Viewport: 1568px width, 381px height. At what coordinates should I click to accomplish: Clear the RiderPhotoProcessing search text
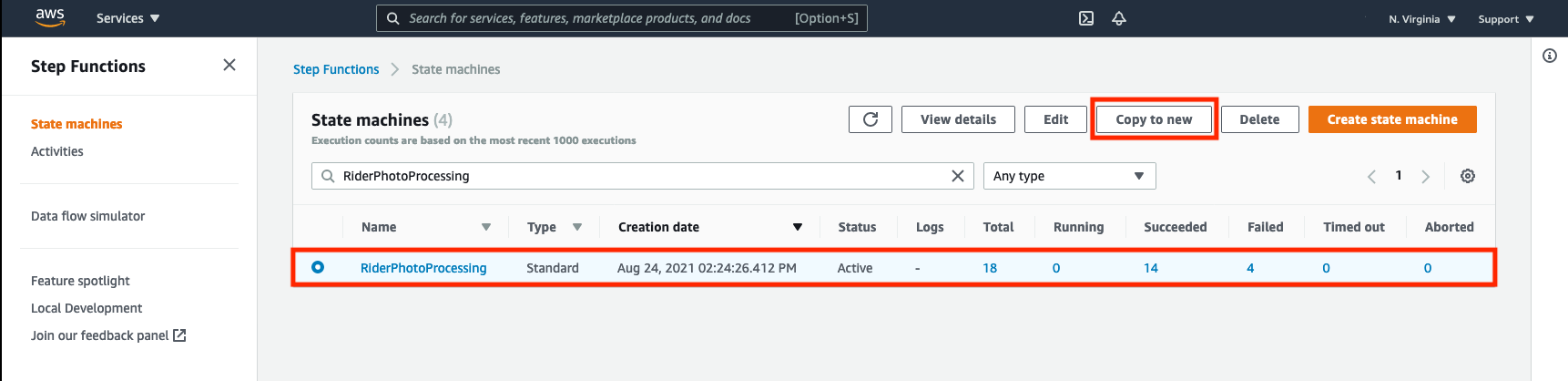pos(958,176)
